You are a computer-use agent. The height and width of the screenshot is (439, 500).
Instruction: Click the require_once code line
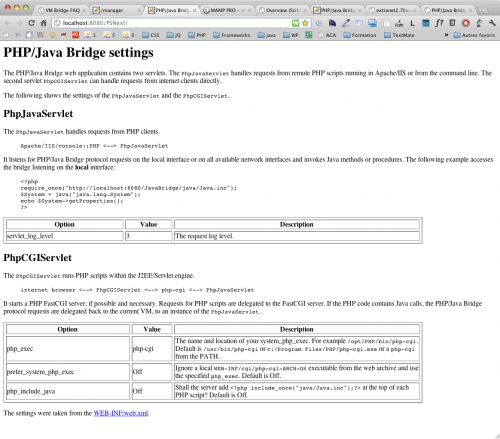tap(129, 188)
